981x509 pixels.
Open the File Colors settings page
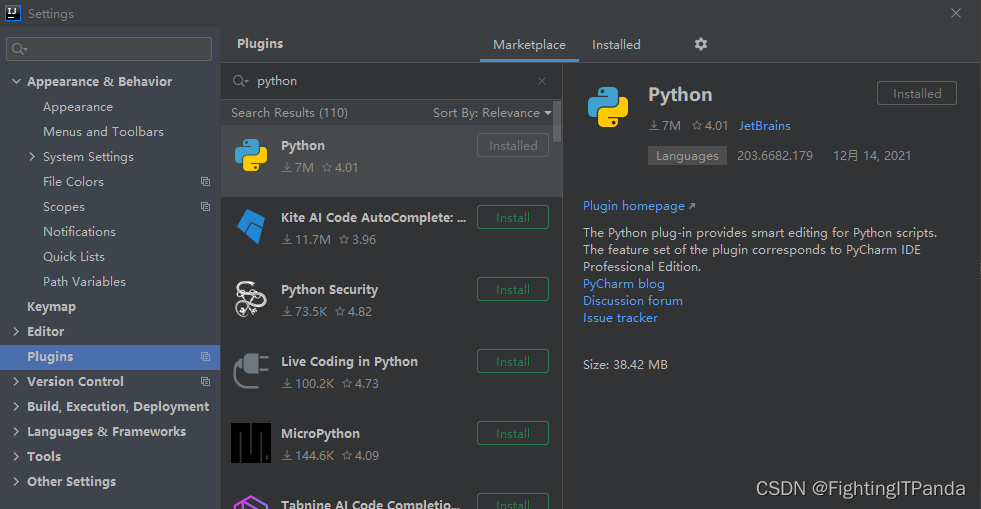(x=73, y=181)
